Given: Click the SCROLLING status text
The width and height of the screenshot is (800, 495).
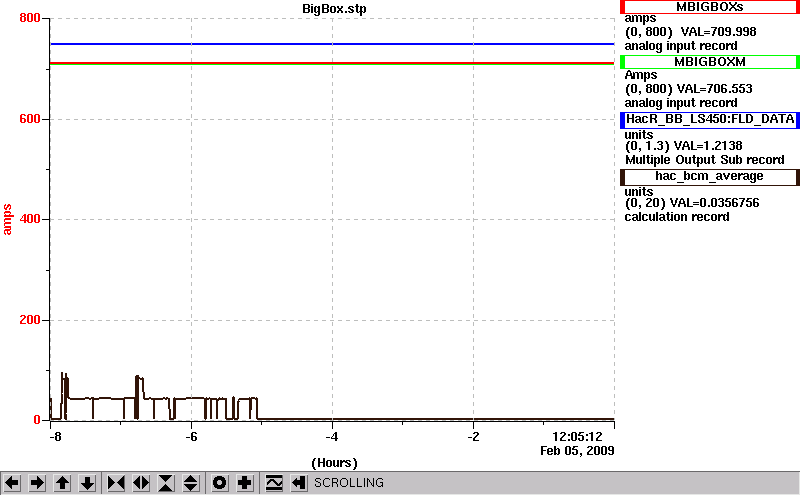Looking at the screenshot, I should [x=349, y=483].
